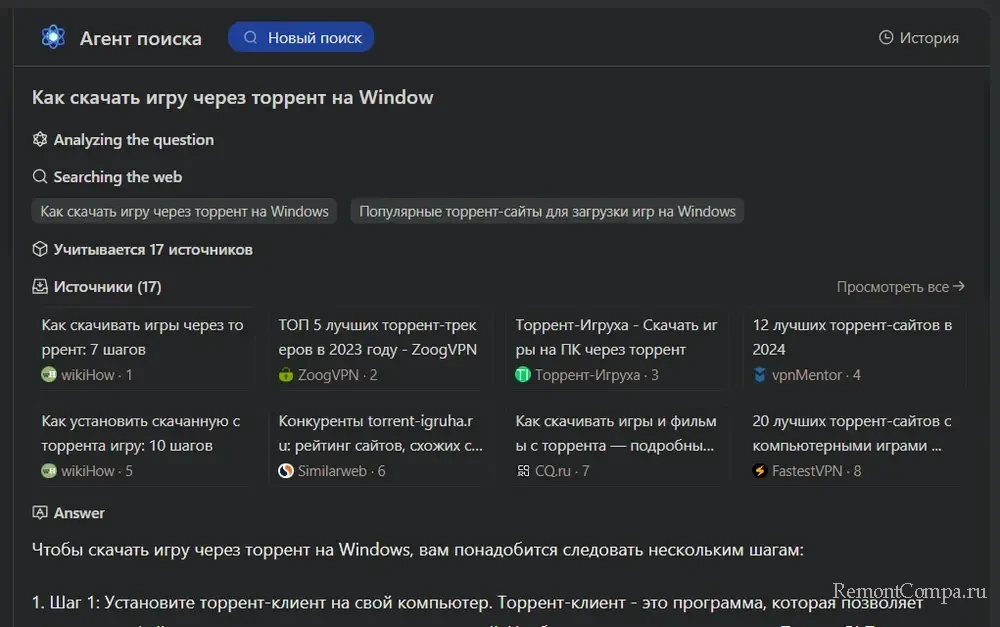Viewport: 1000px width, 627px height.
Task: View all sources via Просмотреть все
Action: 900,287
